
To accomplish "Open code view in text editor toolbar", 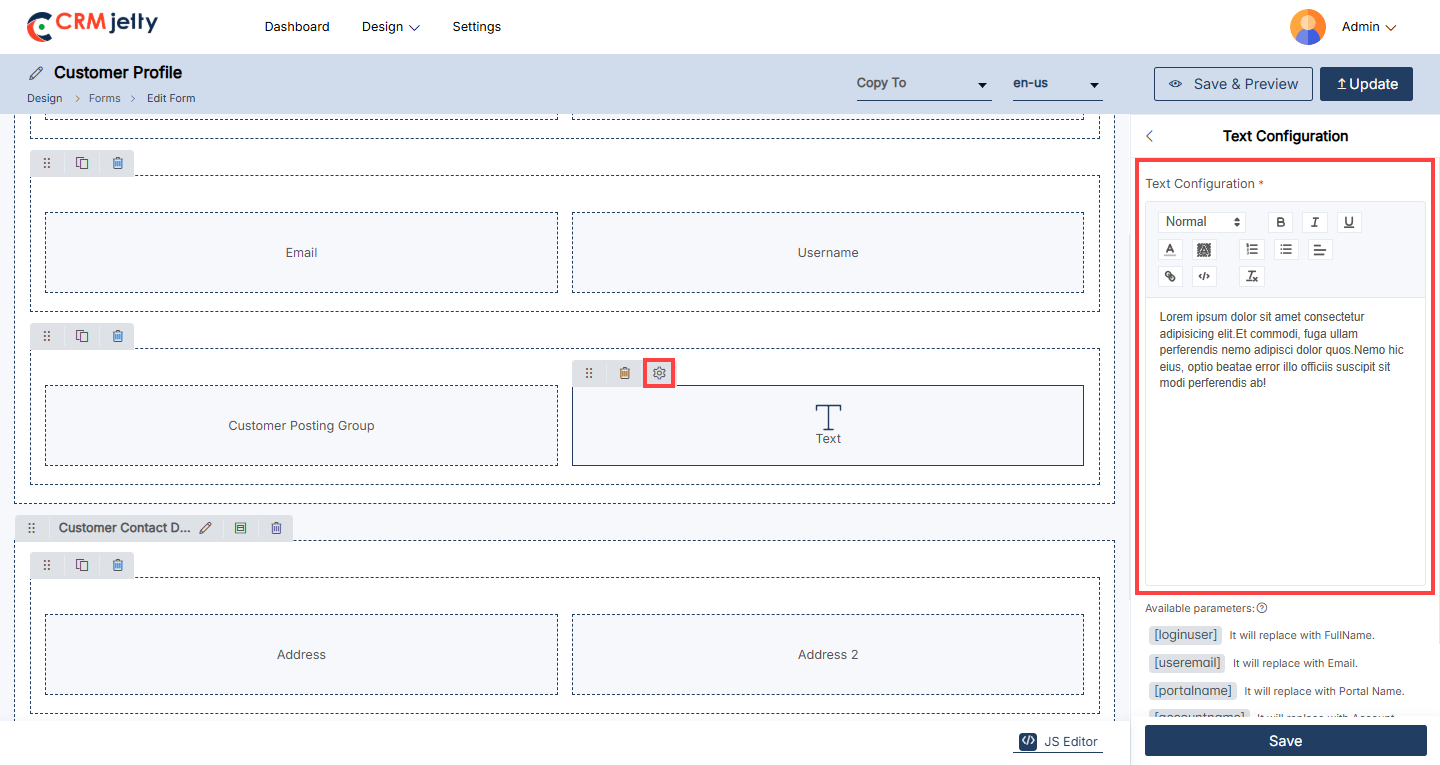I will pos(1204,276).
